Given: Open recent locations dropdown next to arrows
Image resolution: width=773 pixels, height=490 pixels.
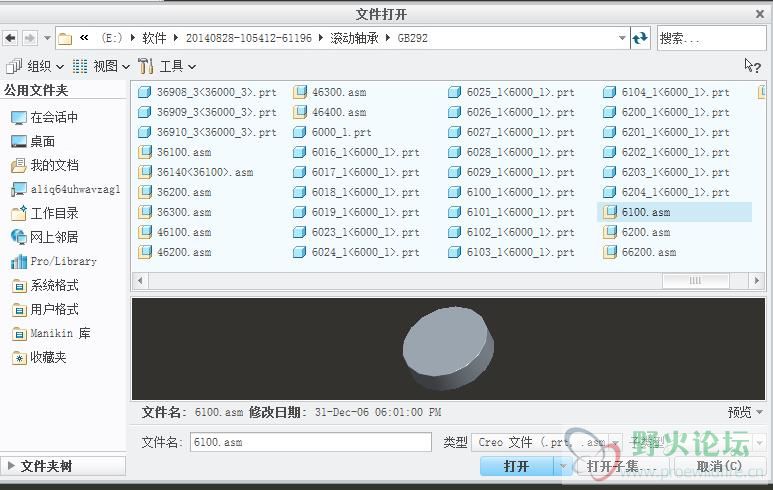Looking at the screenshot, I should tap(47, 38).
